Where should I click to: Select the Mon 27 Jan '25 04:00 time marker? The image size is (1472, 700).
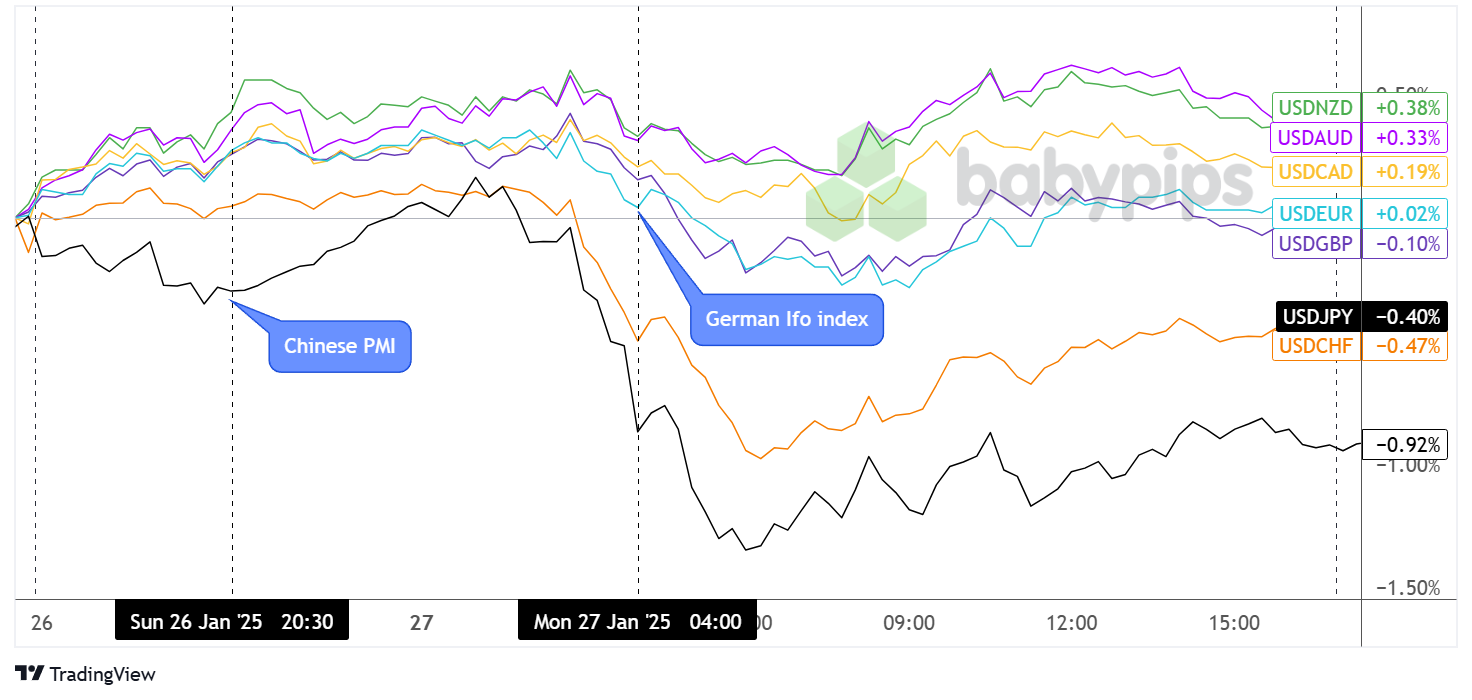point(637,622)
